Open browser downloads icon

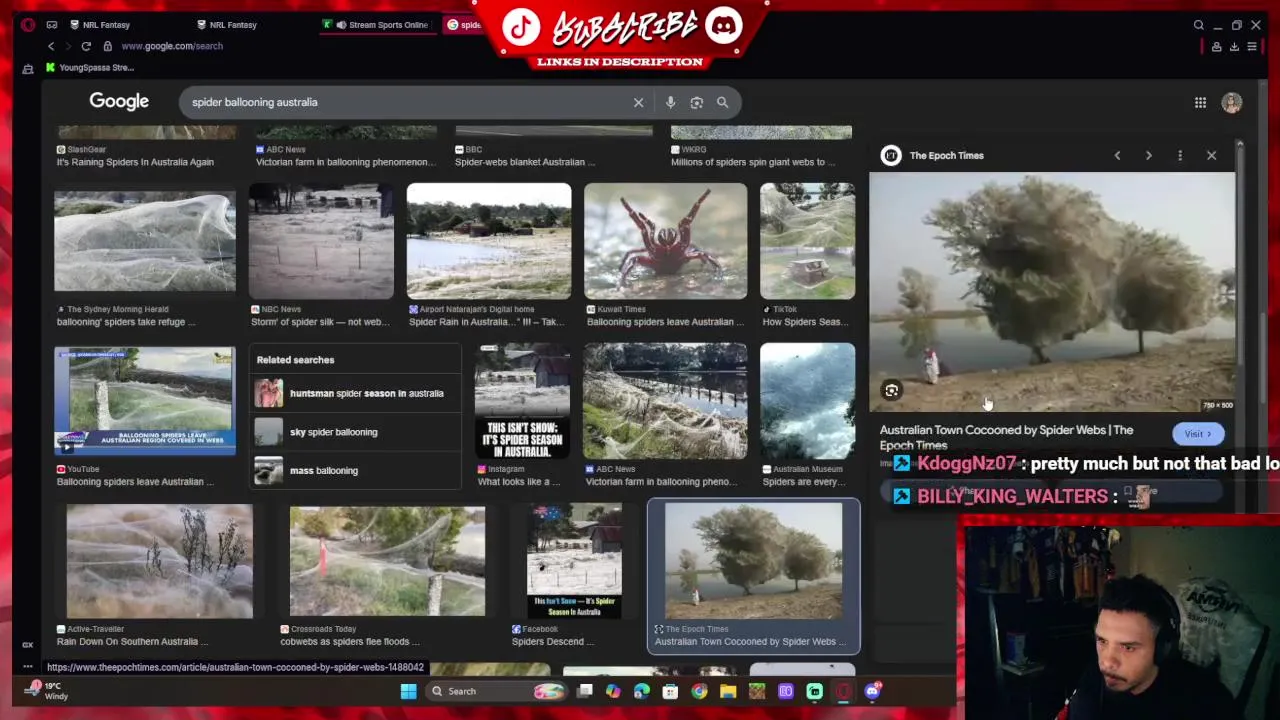click(x=1234, y=46)
